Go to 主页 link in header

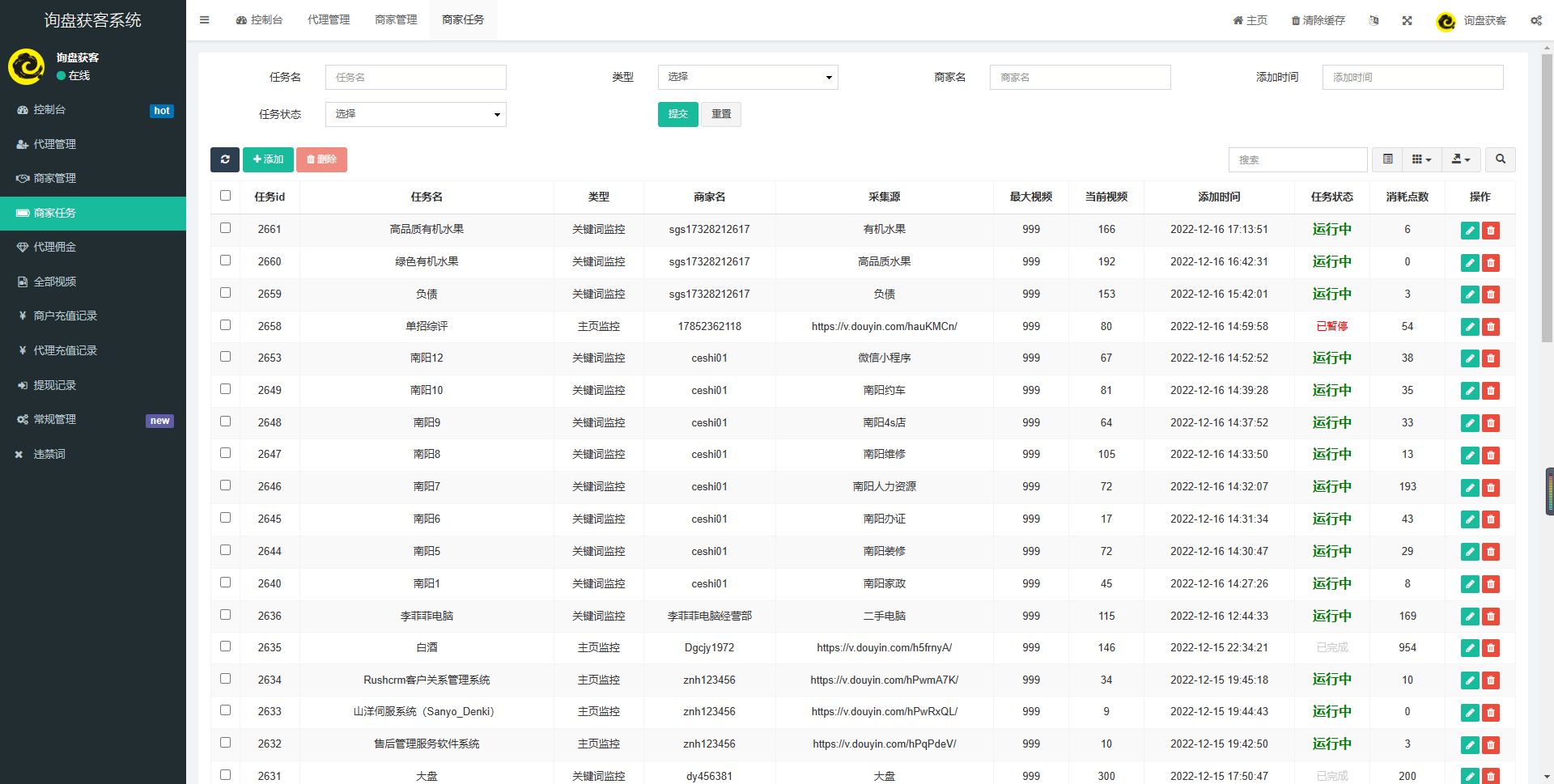[1250, 20]
